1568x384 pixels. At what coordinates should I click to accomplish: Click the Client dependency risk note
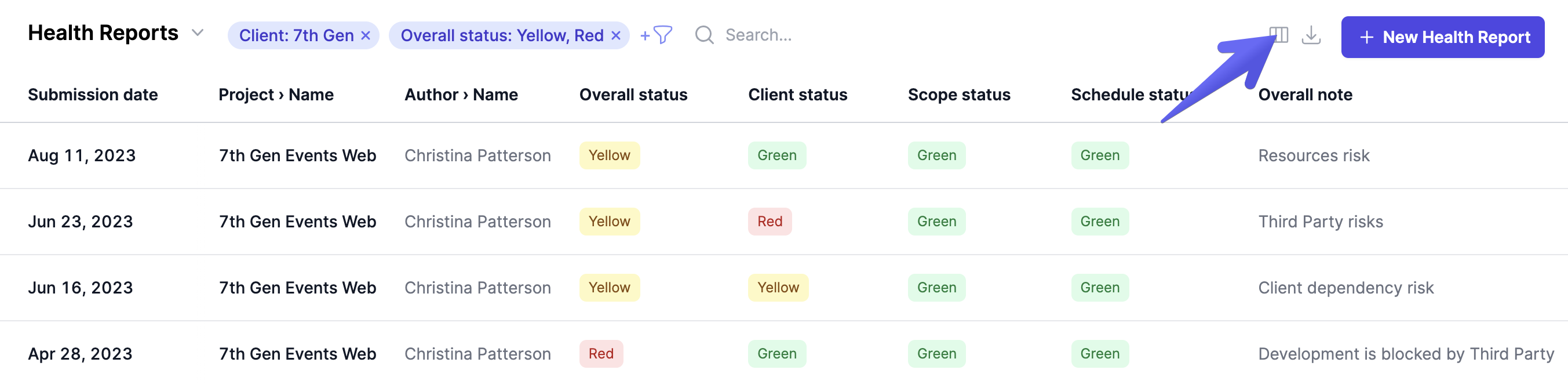coord(1346,288)
